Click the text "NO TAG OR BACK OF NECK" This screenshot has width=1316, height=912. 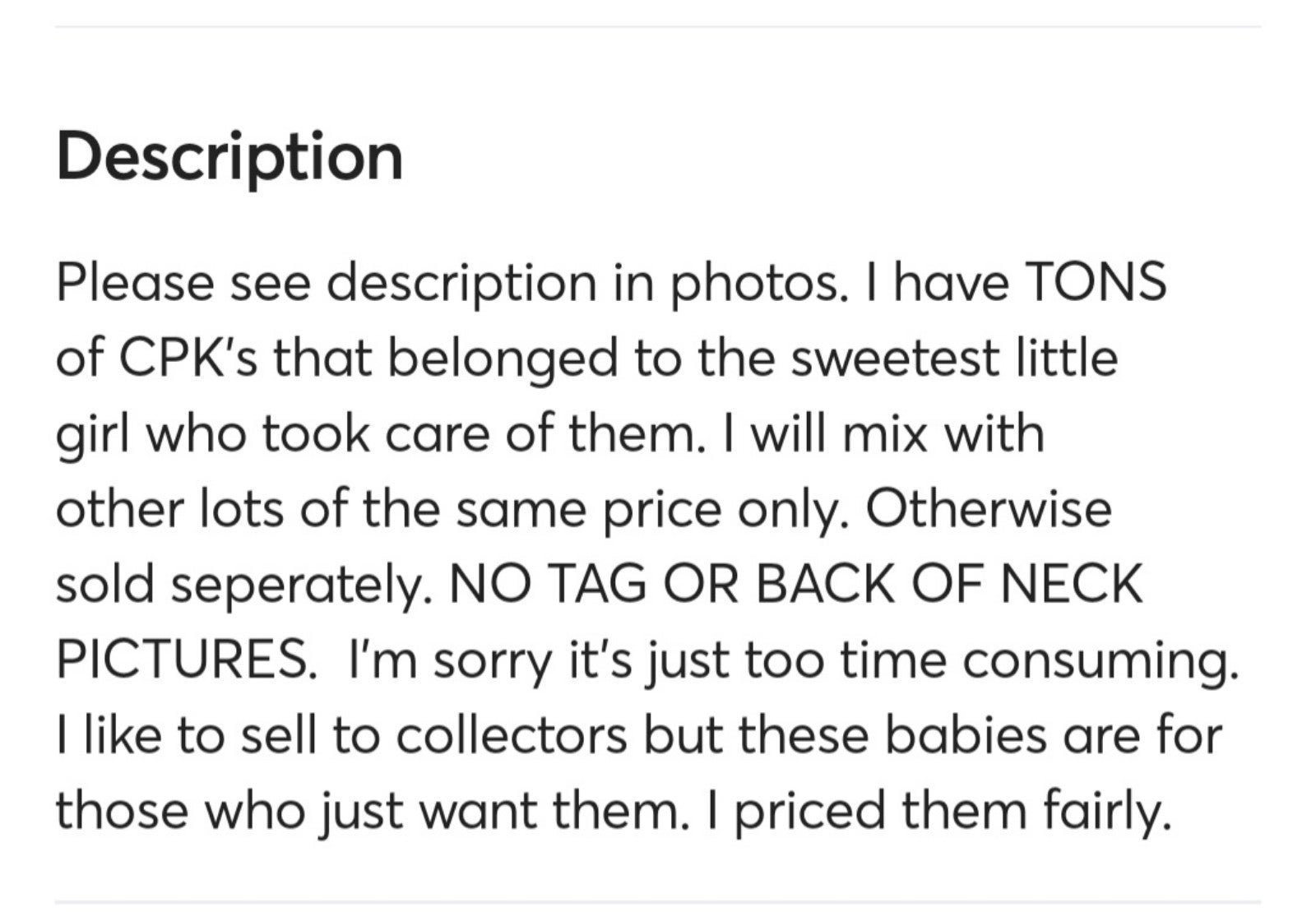click(x=796, y=584)
